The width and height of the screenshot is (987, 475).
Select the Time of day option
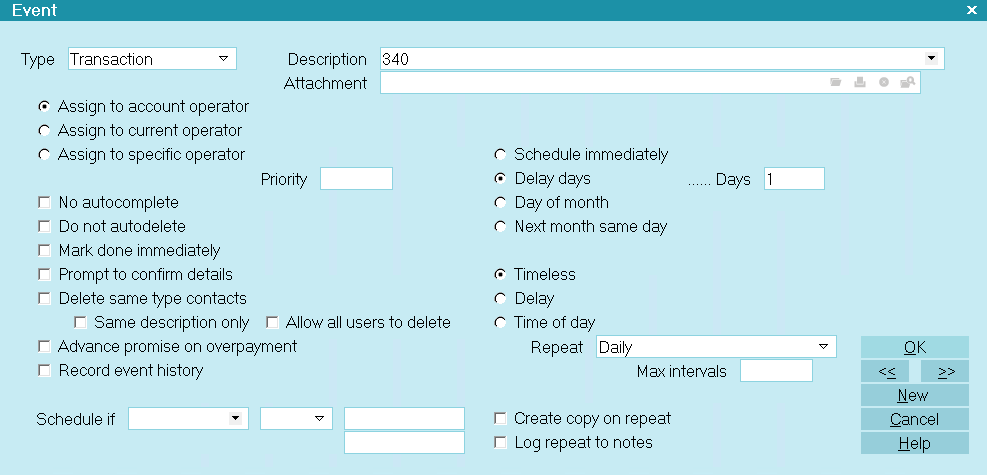[x=500, y=323]
